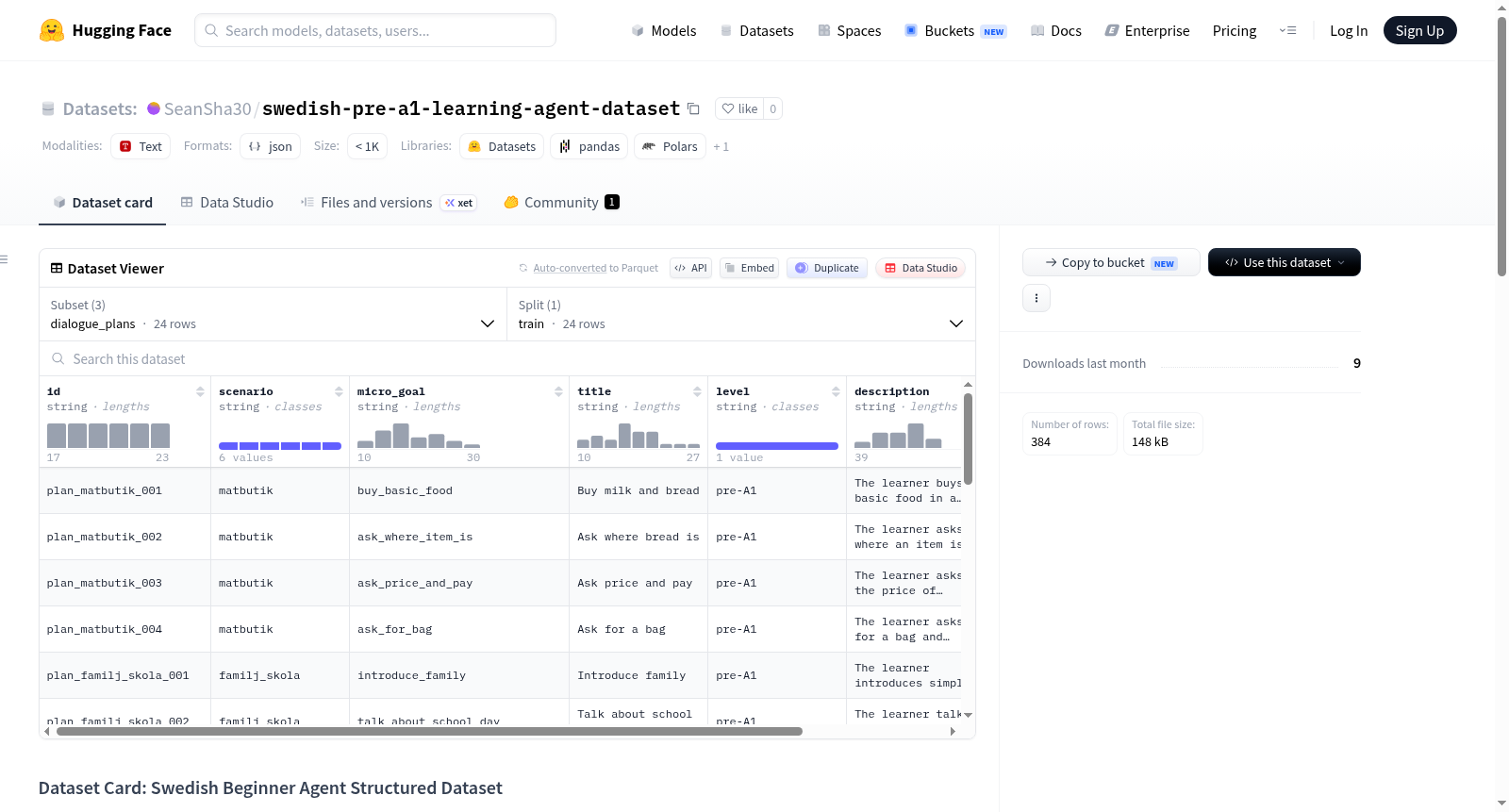1509x812 pixels.
Task: Select the ask_for_bag cell
Action: (x=459, y=629)
